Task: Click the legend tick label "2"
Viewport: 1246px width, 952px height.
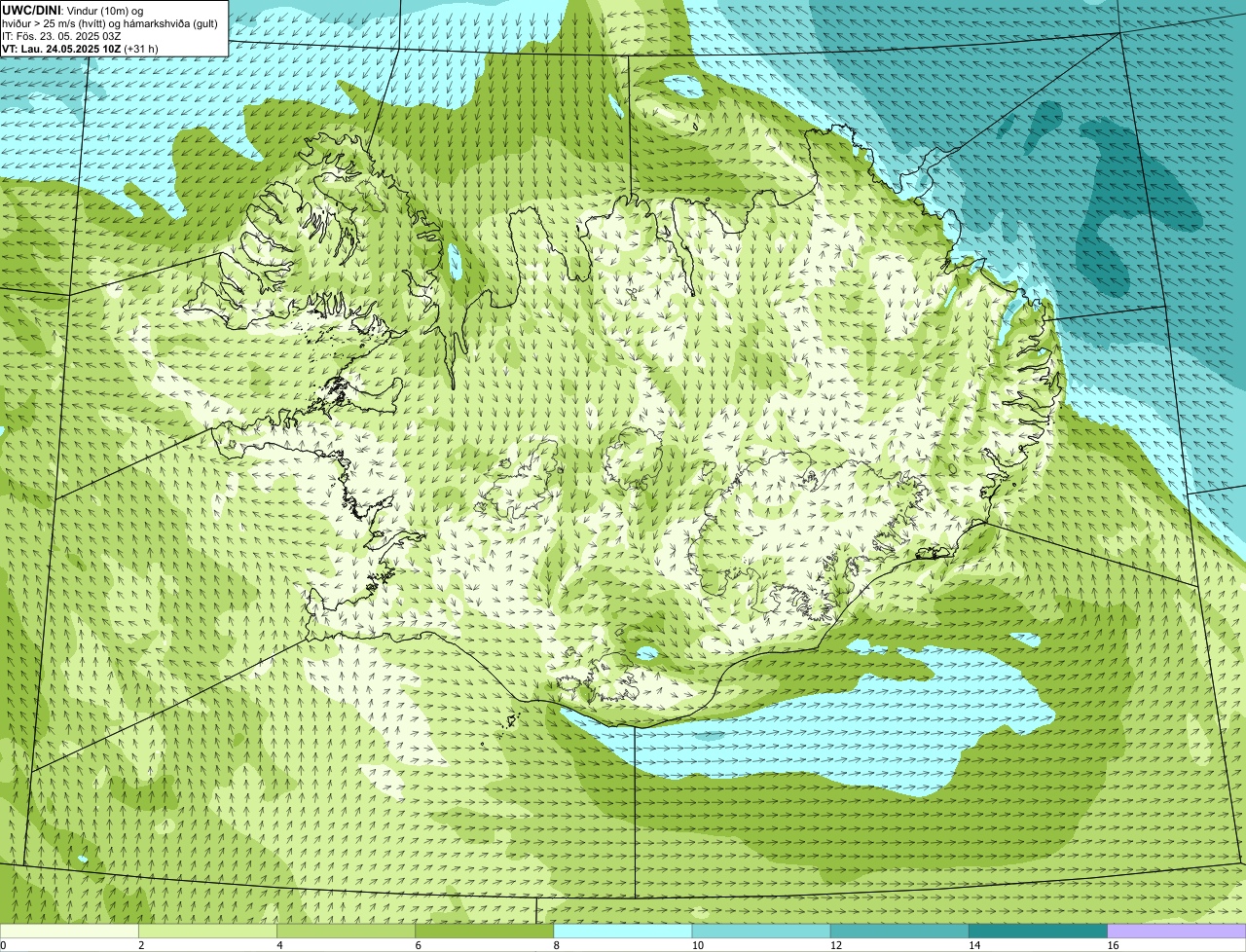Action: pos(141,945)
